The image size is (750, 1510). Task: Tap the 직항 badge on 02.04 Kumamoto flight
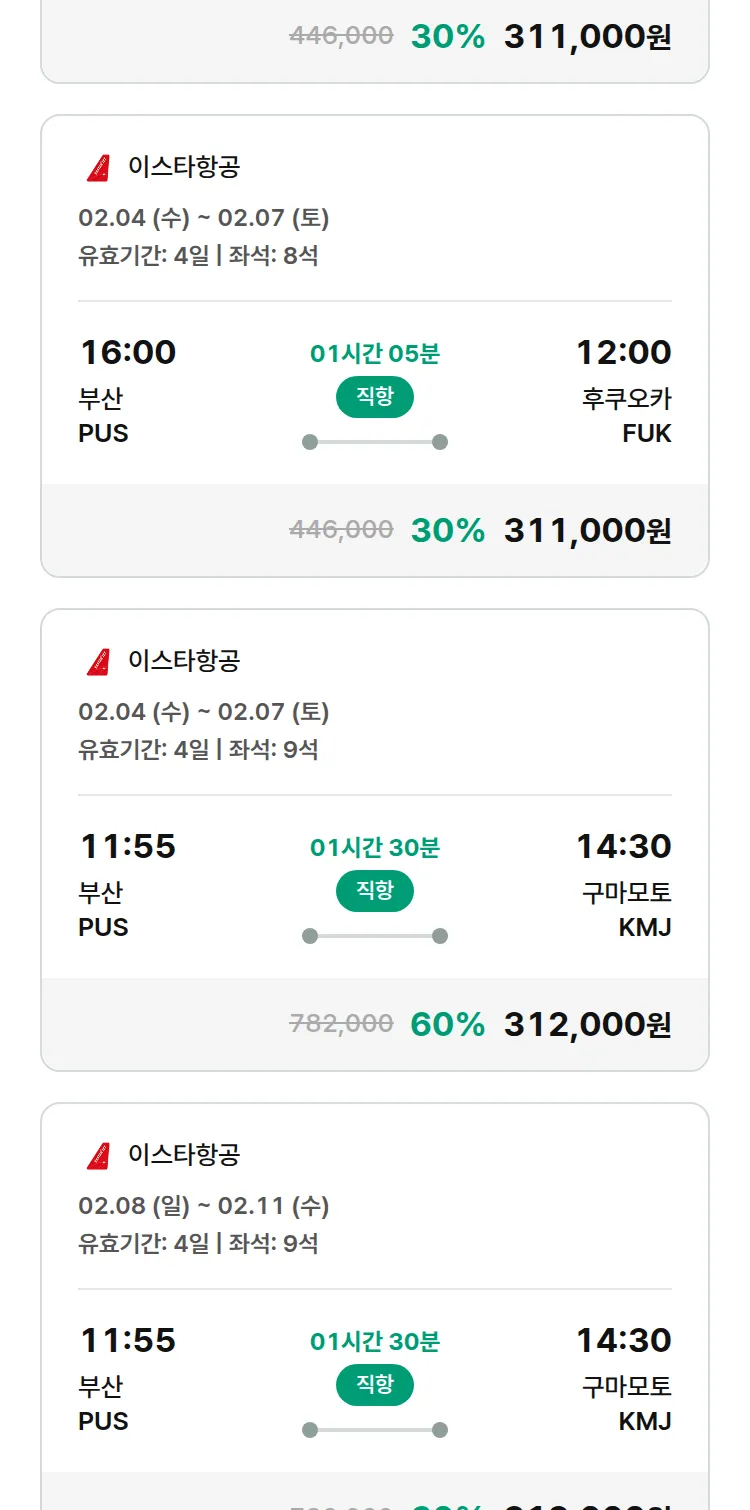coord(375,891)
